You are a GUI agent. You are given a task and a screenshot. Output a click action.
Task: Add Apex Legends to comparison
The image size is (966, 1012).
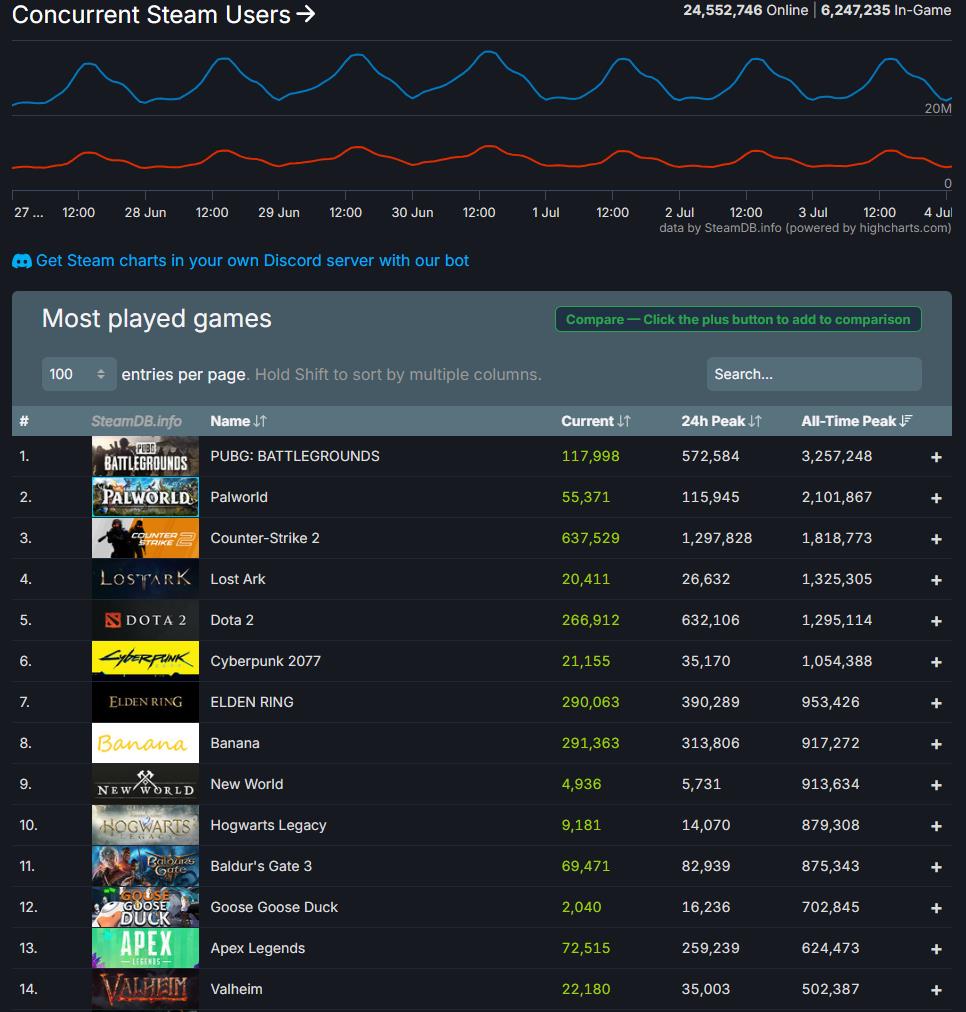[x=936, y=949]
